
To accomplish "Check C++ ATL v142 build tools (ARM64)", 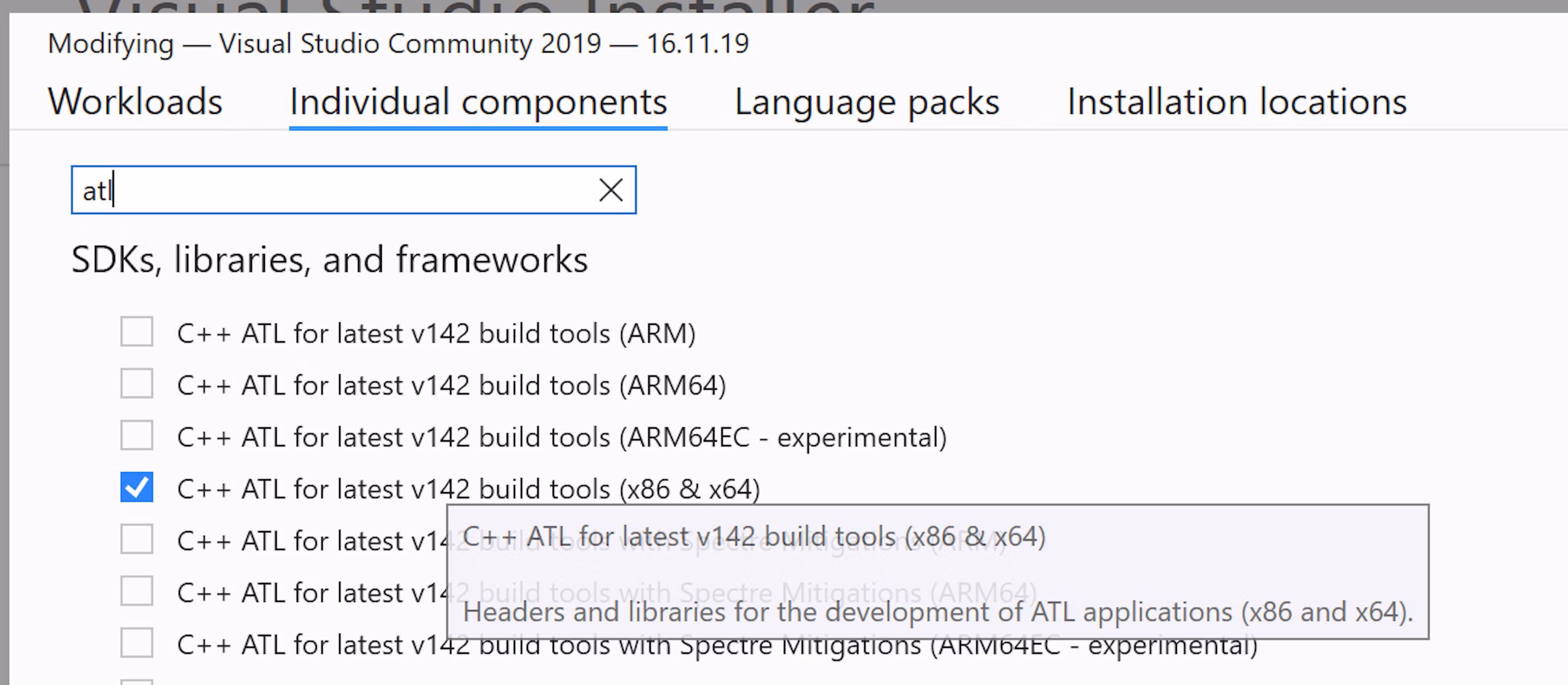I will click(x=136, y=384).
